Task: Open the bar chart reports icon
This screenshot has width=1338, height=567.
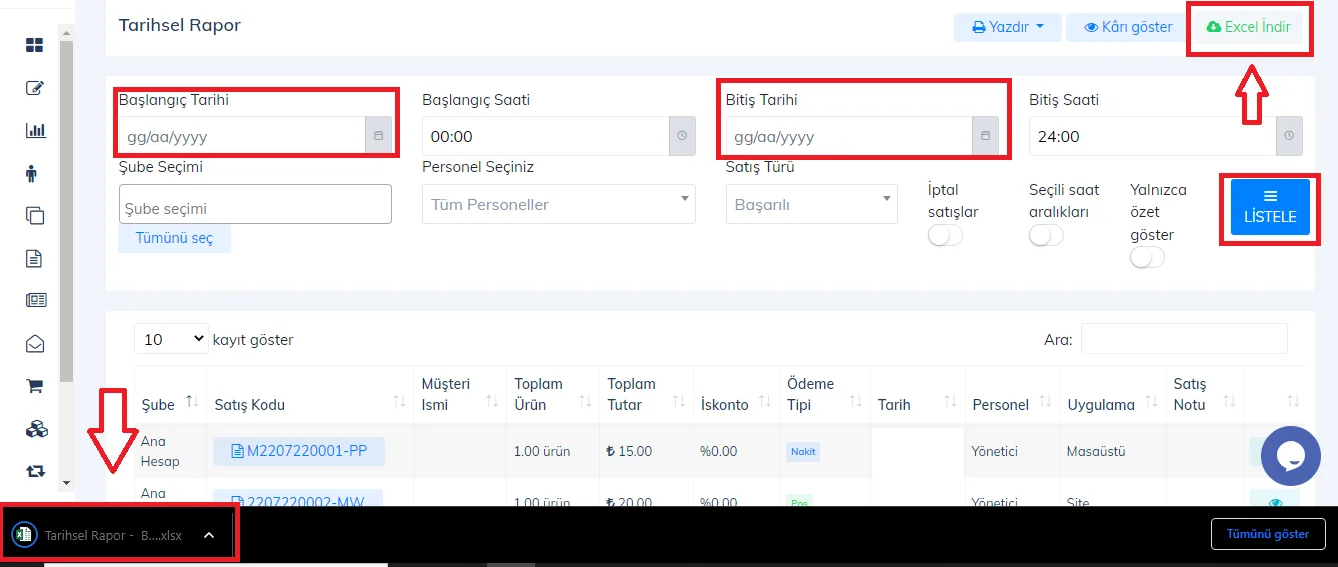Action: pyautogui.click(x=35, y=130)
